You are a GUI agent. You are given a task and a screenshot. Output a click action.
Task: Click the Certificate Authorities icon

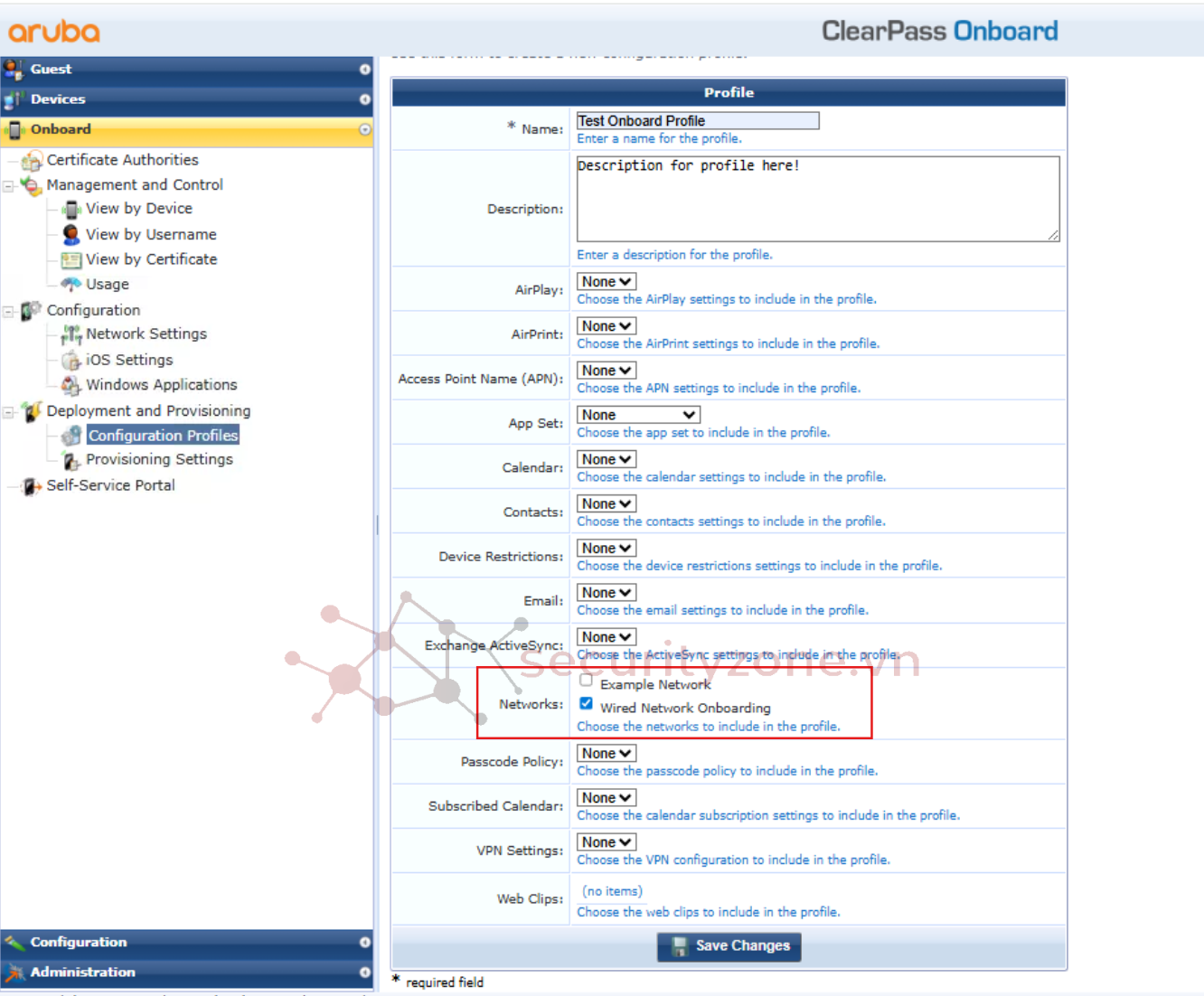click(x=32, y=161)
